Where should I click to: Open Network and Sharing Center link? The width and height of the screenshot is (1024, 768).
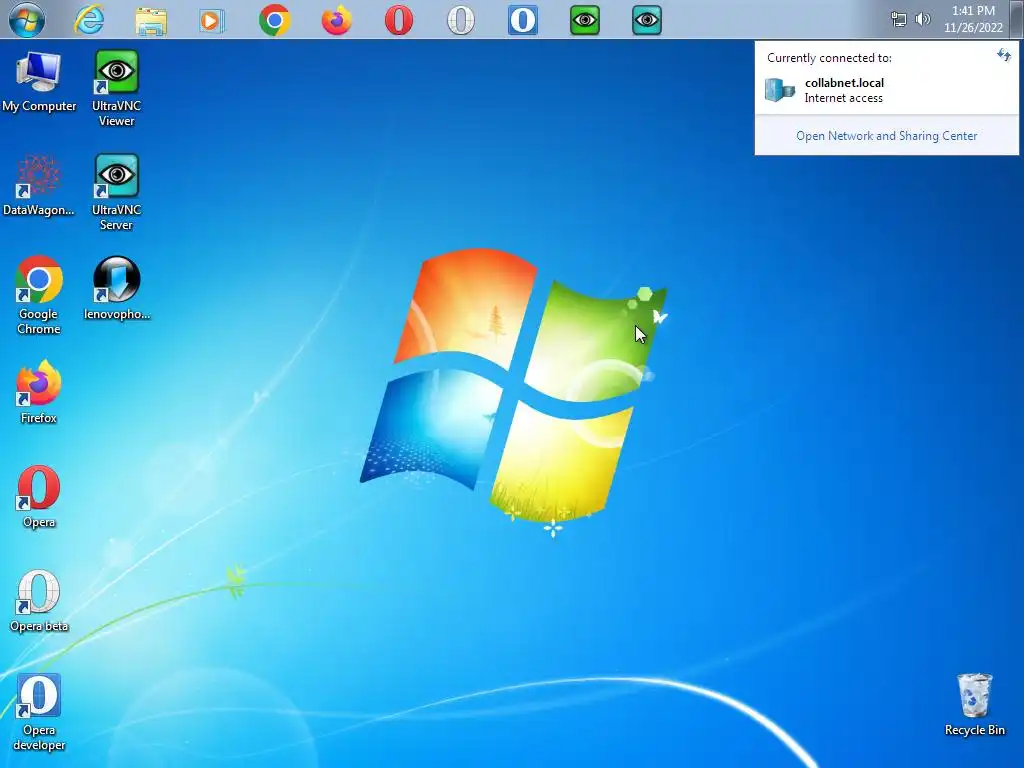[886, 136]
